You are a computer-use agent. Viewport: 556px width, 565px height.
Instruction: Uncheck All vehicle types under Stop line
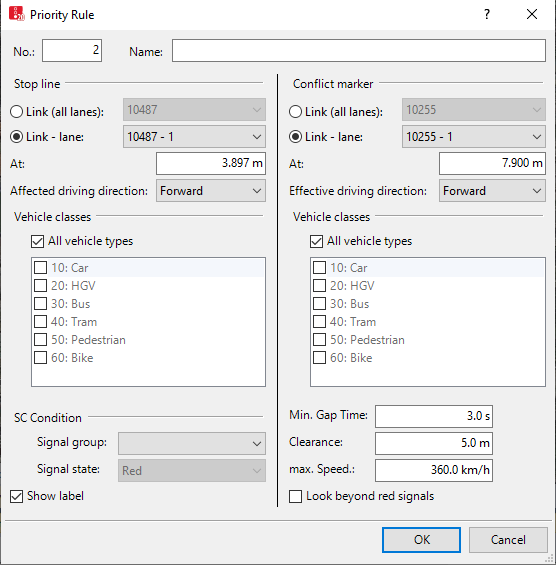(37, 241)
